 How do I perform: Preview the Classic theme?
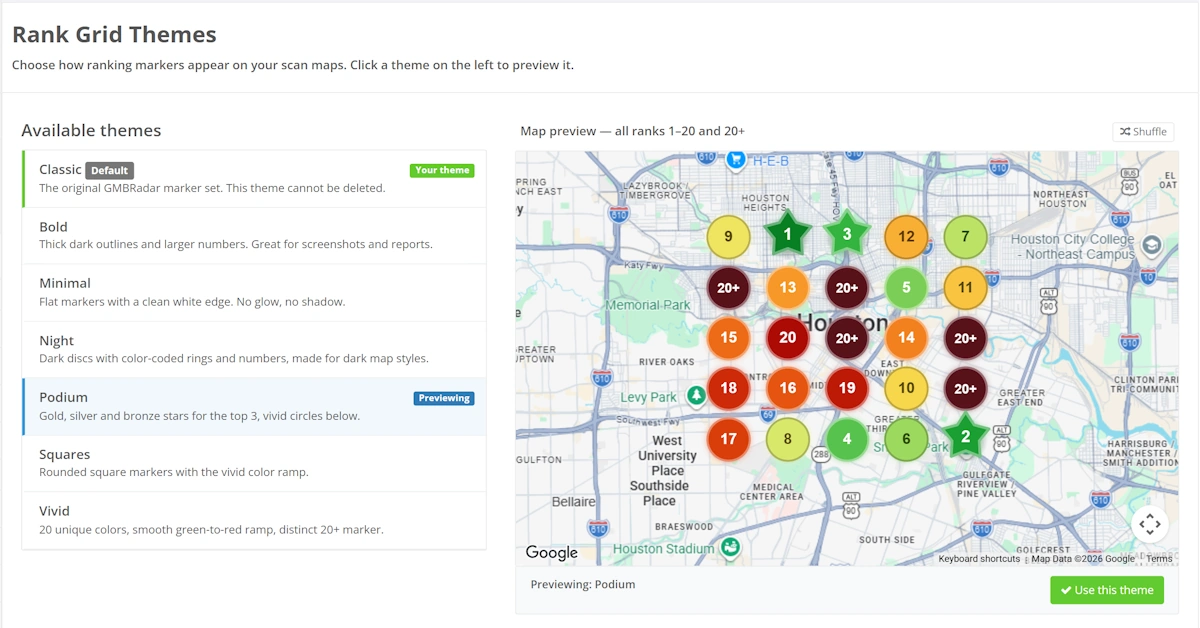click(x=255, y=179)
